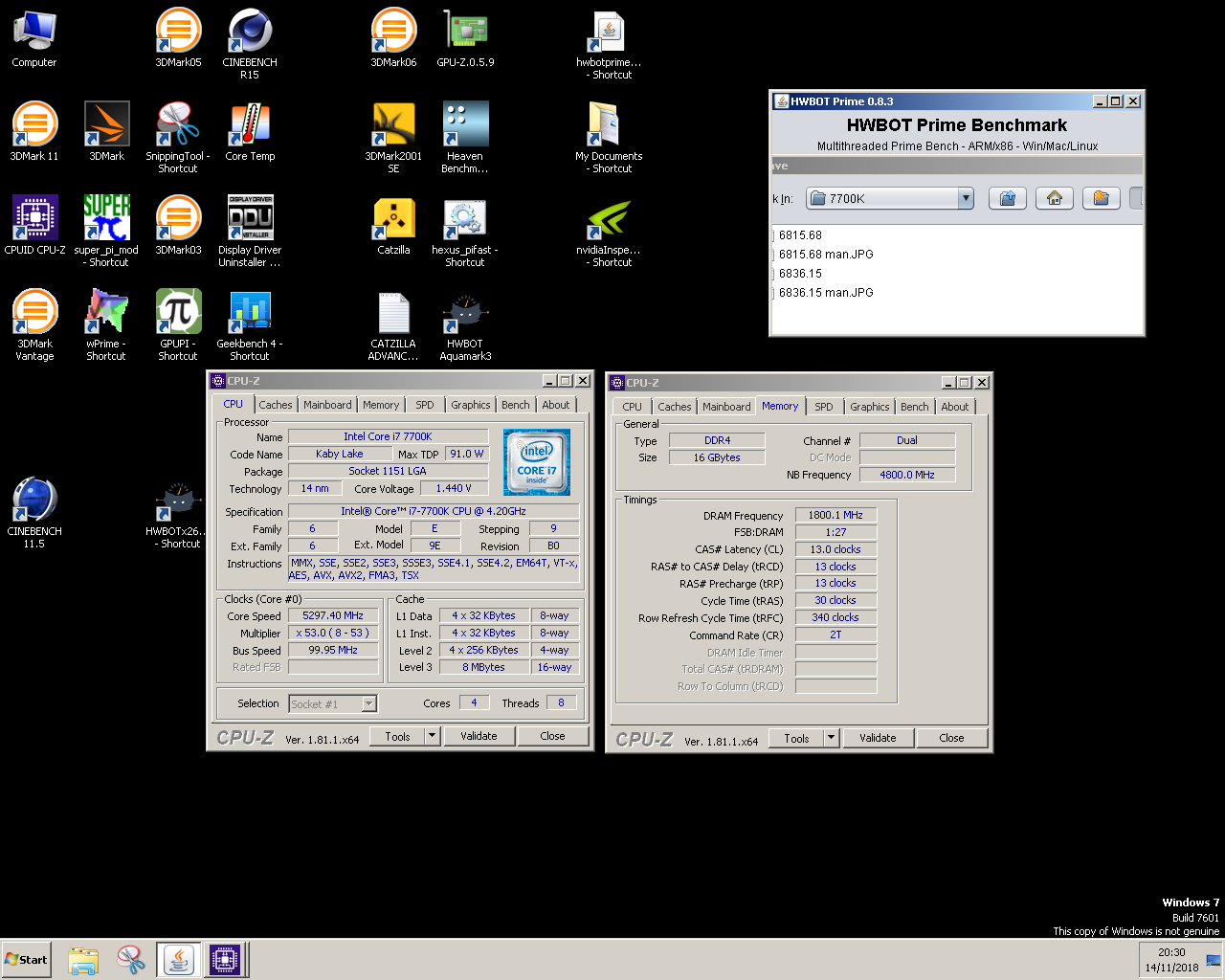Switch to CPU-Z taskbar item
1225x980 pixels.
(226, 960)
